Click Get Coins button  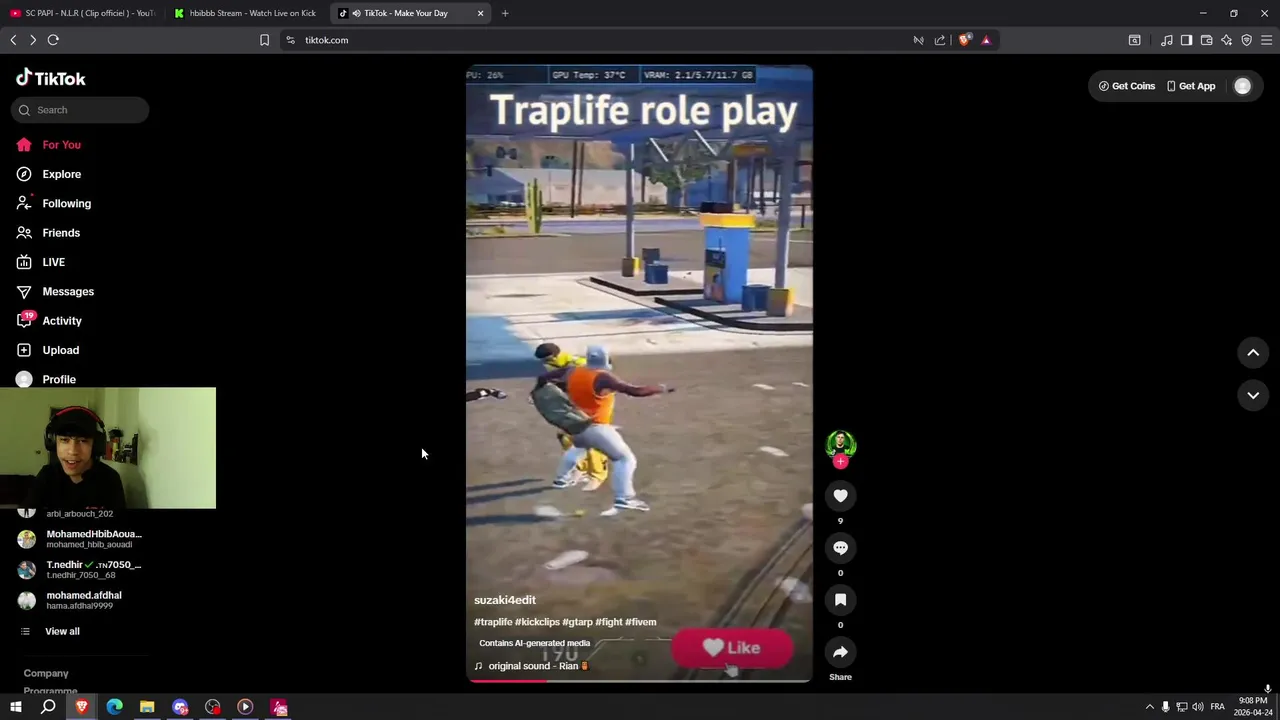click(1127, 86)
